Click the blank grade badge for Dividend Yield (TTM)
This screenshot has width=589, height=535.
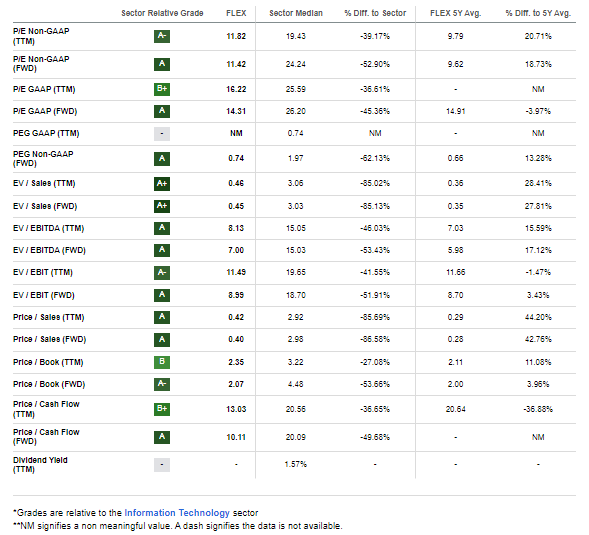[162, 465]
